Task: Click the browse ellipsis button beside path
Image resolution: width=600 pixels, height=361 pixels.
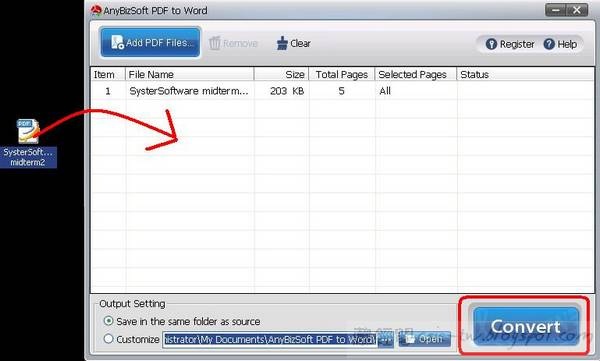Action: (x=386, y=340)
